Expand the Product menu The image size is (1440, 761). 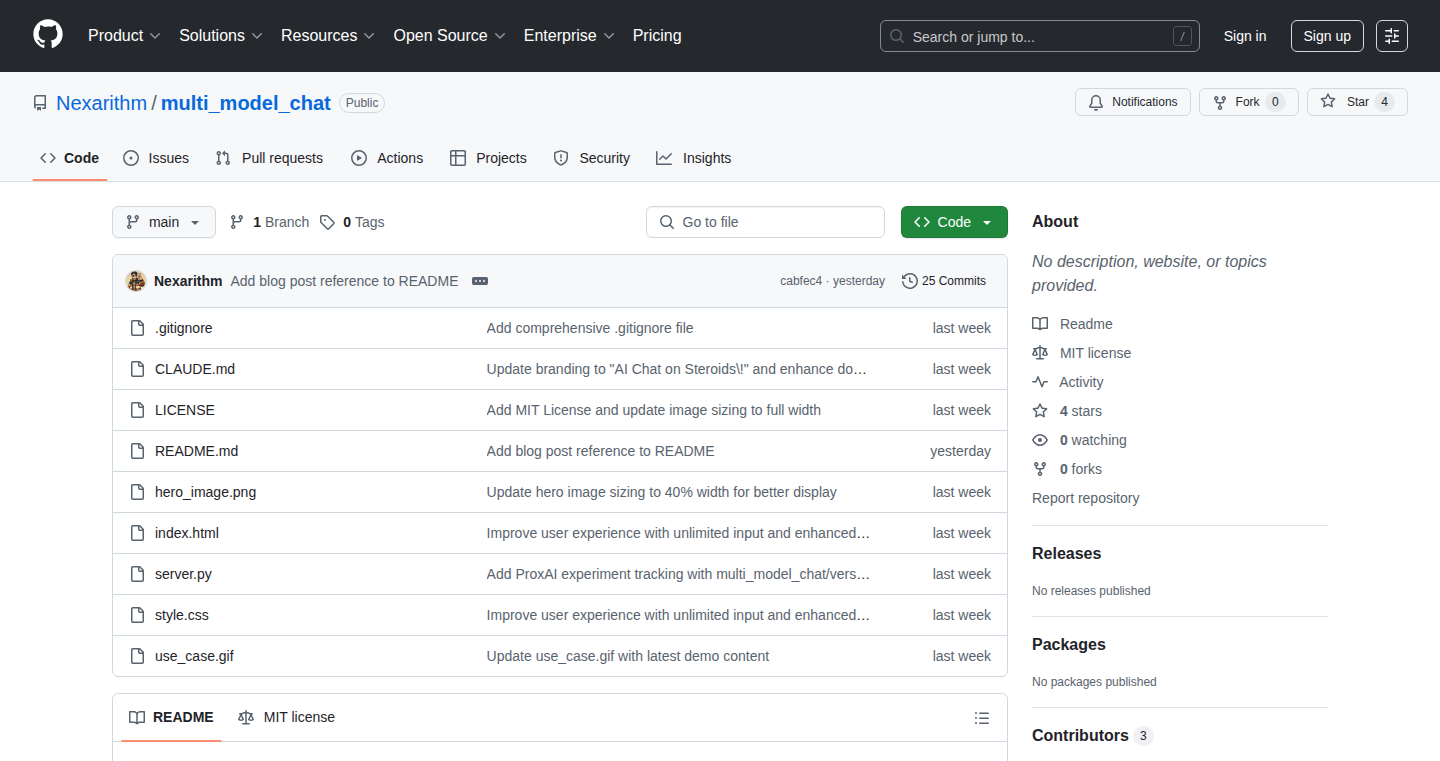tap(124, 36)
